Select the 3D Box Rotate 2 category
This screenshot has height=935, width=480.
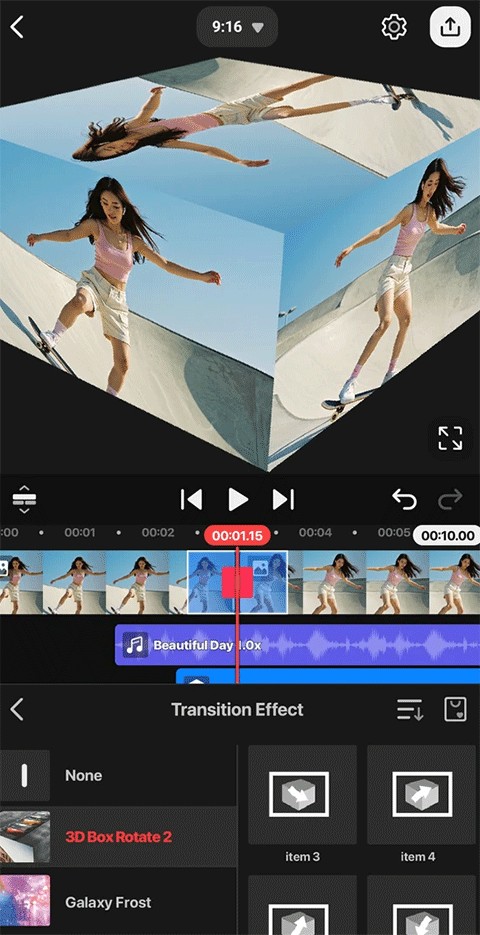(118, 837)
